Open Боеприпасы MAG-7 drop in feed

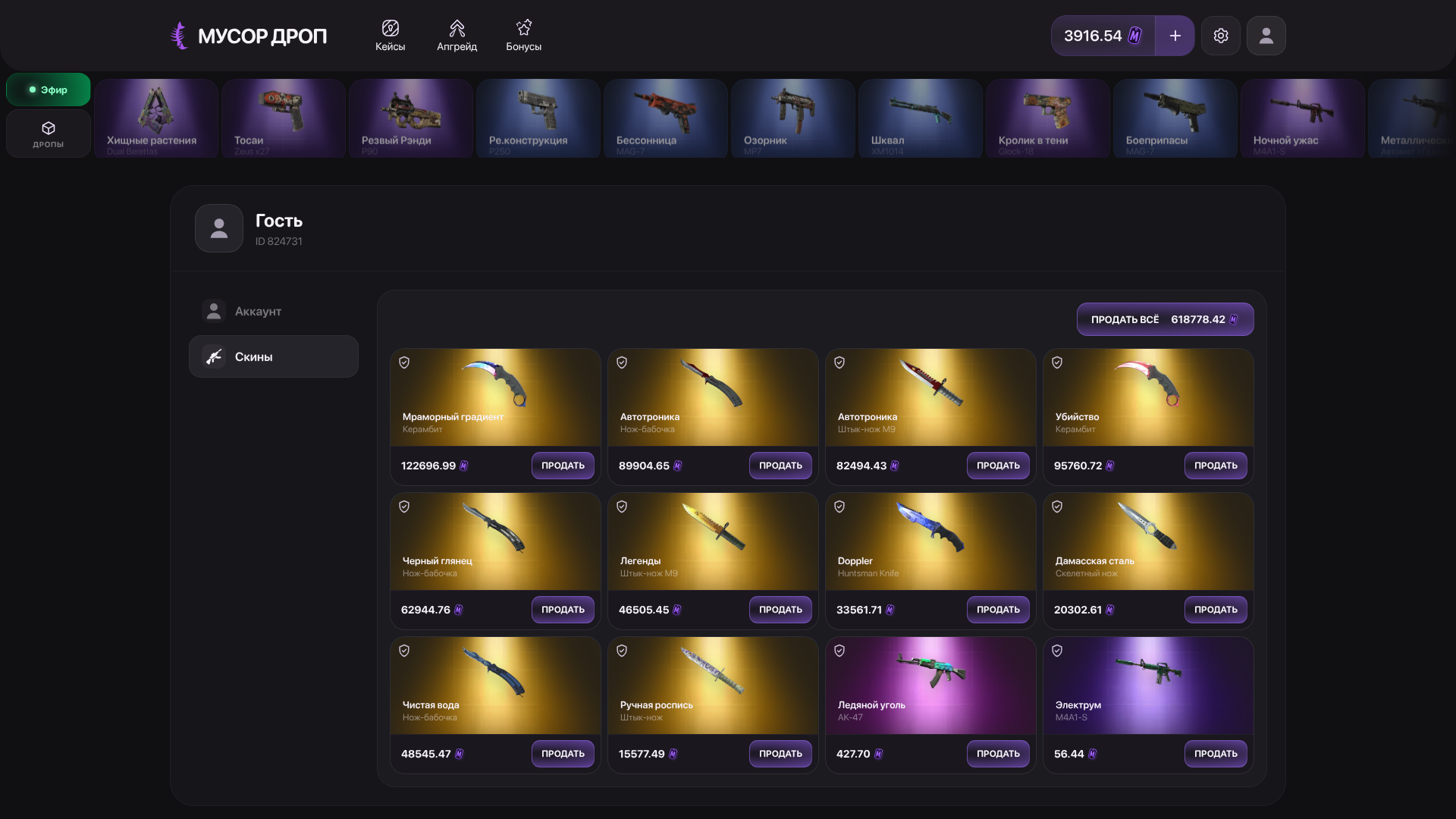point(1175,118)
